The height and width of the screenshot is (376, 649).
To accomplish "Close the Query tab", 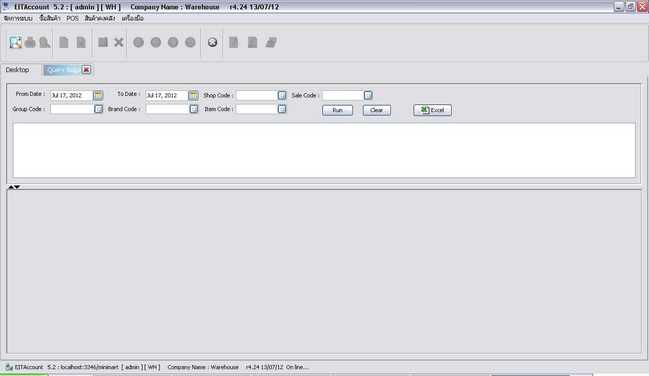I will (86, 70).
